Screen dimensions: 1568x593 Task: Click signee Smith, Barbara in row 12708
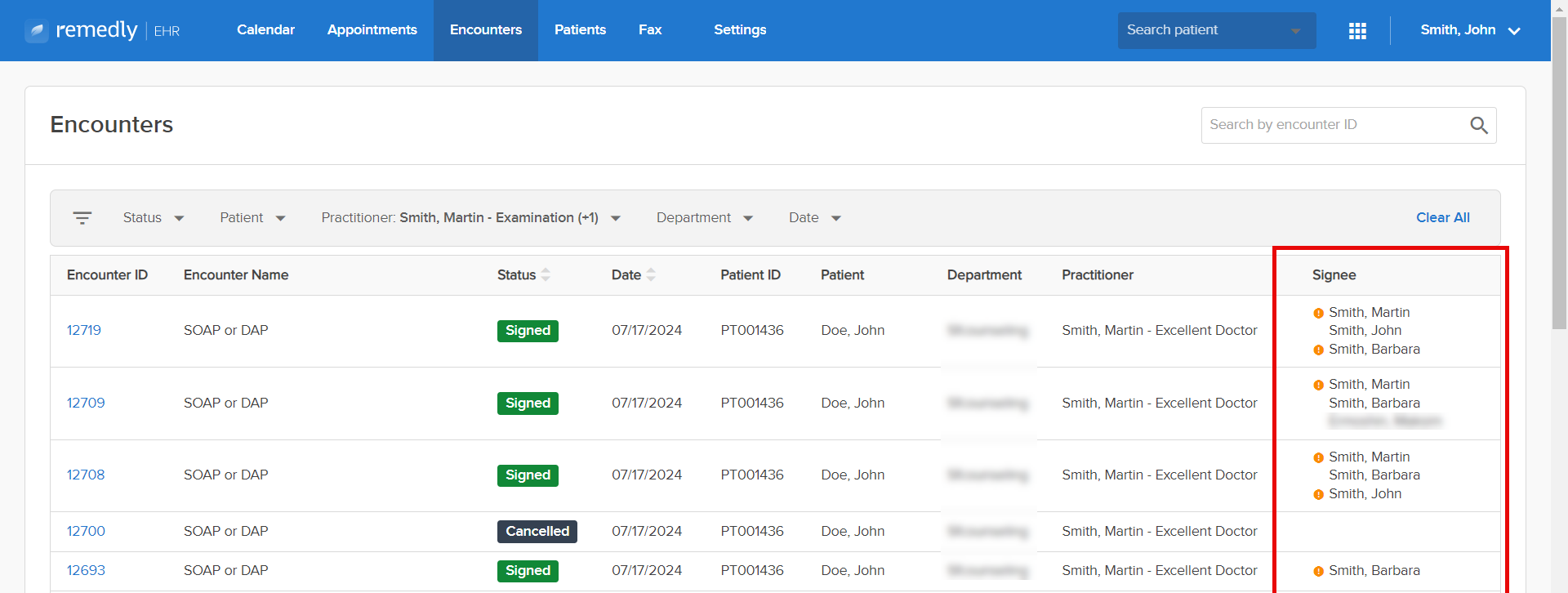coord(1374,475)
